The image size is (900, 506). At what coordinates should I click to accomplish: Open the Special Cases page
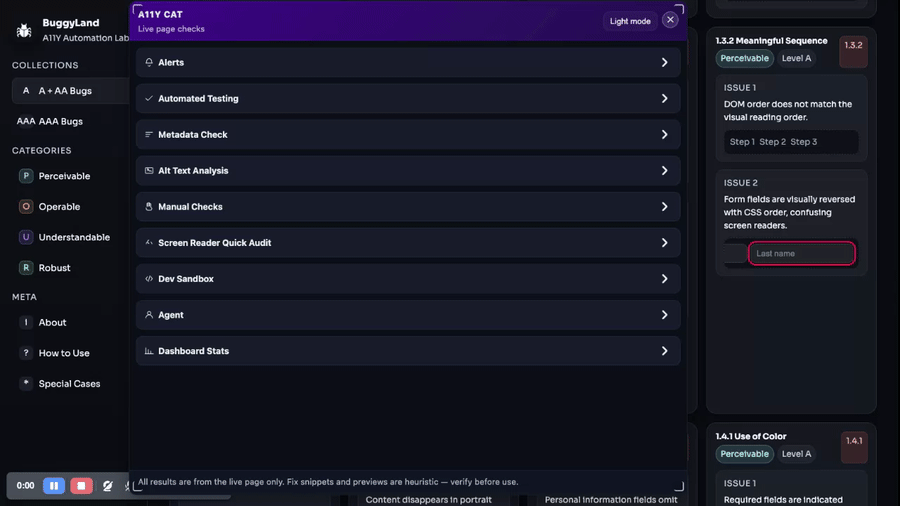[x=71, y=383]
